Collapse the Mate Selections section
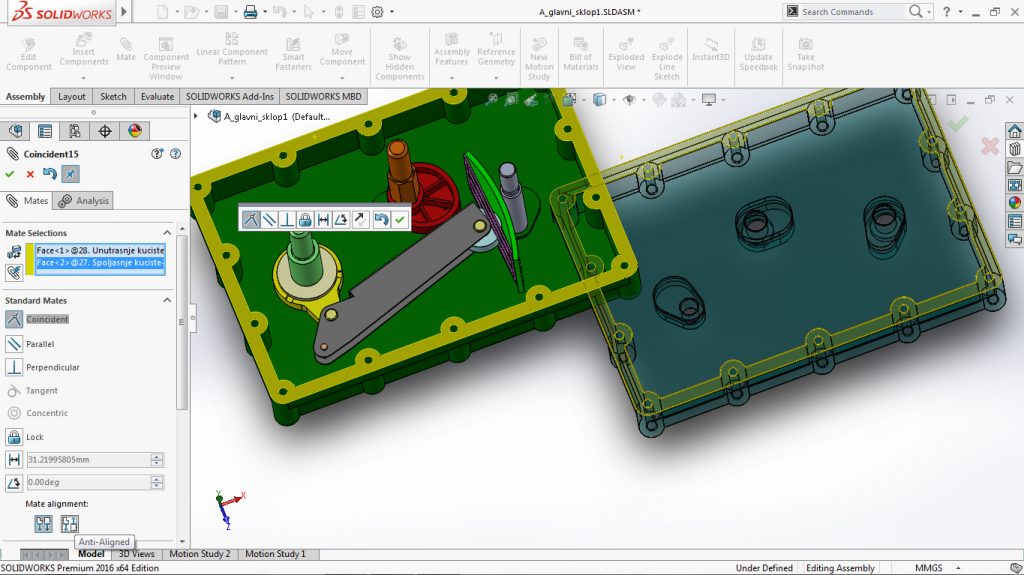Screen dimensions: 1024x575 (167, 233)
